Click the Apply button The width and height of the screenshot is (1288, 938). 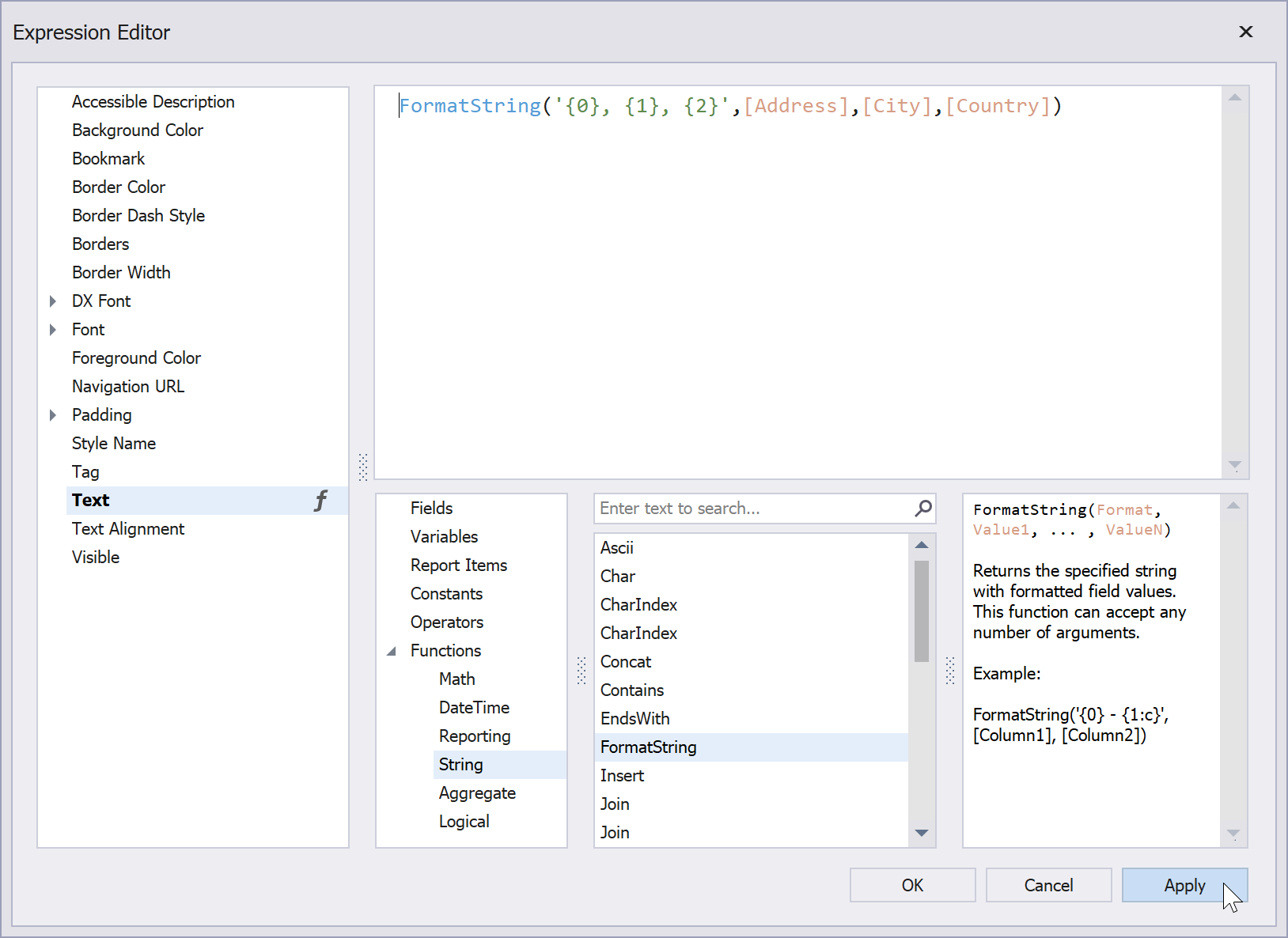point(1184,885)
